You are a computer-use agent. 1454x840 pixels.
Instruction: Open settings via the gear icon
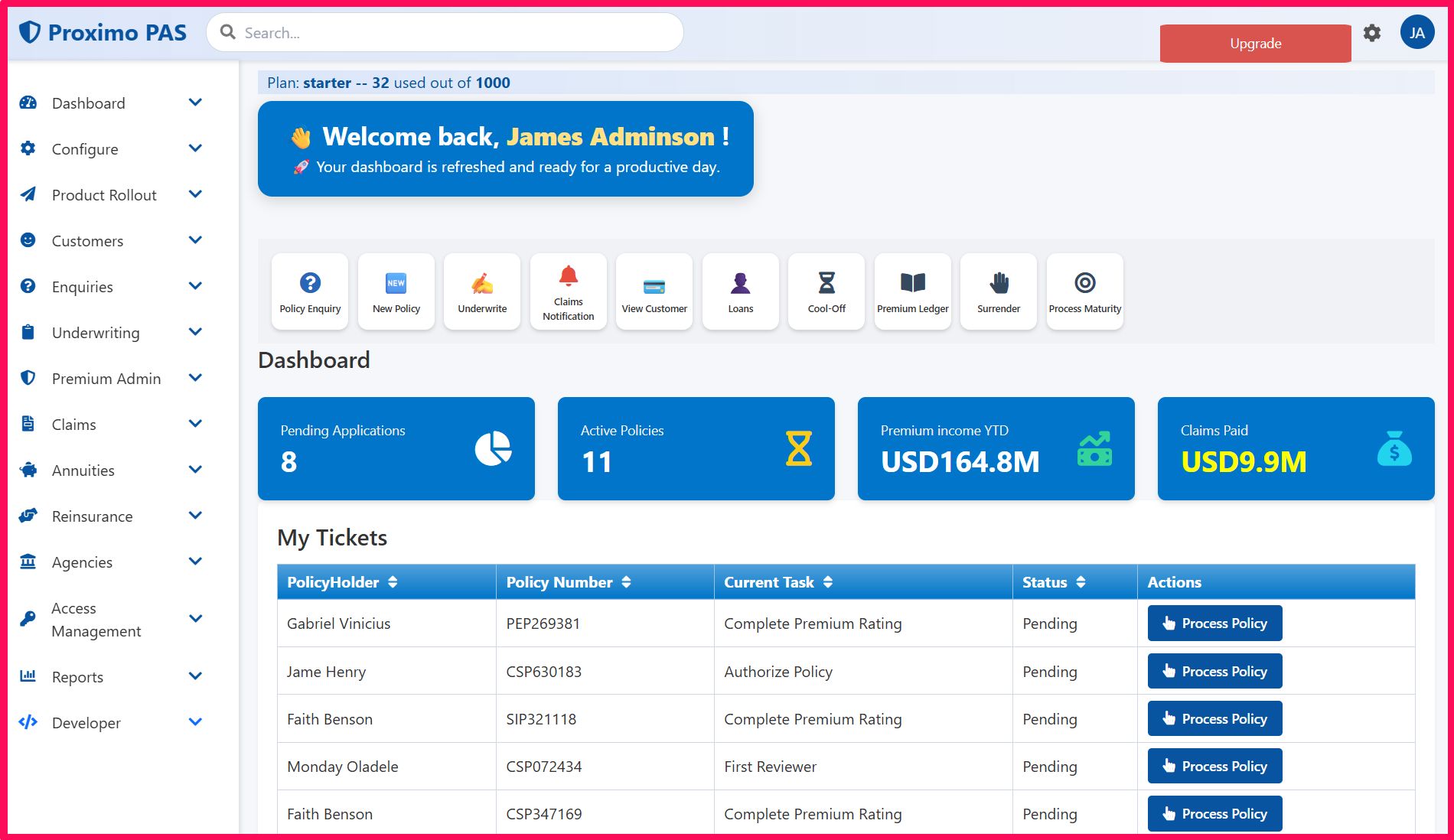click(1372, 33)
